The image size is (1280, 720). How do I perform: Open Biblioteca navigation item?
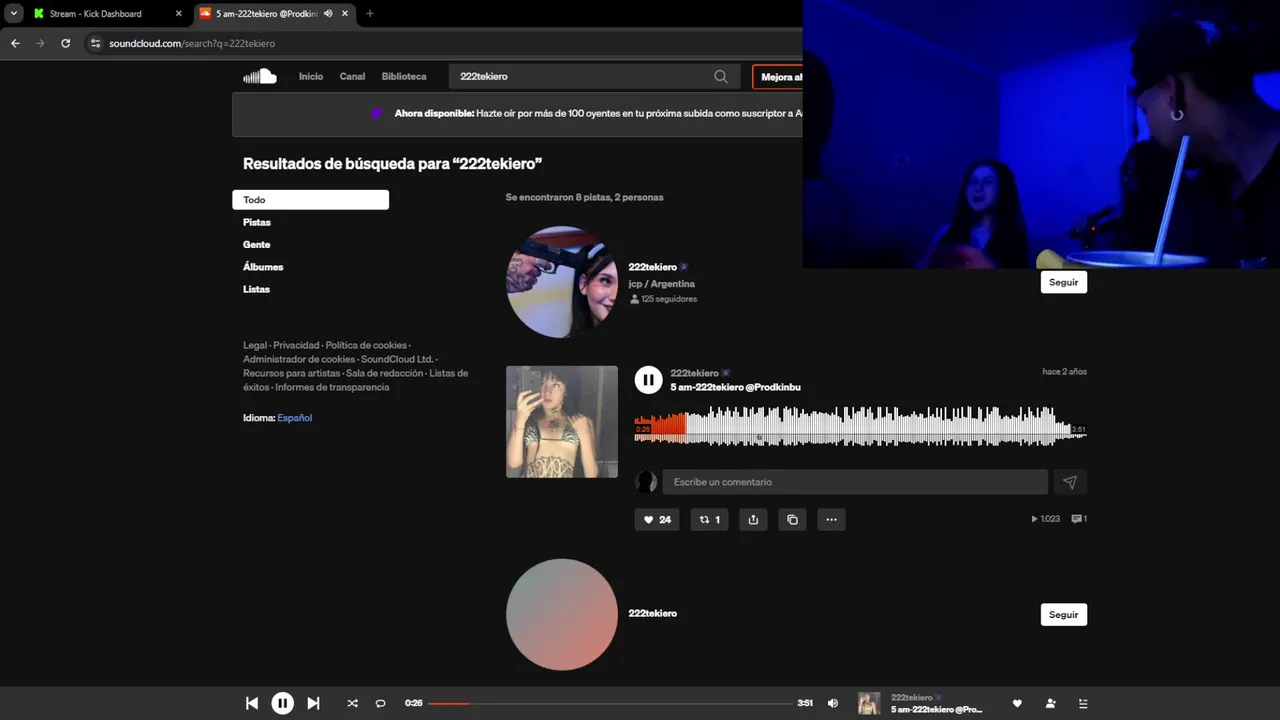click(x=404, y=76)
